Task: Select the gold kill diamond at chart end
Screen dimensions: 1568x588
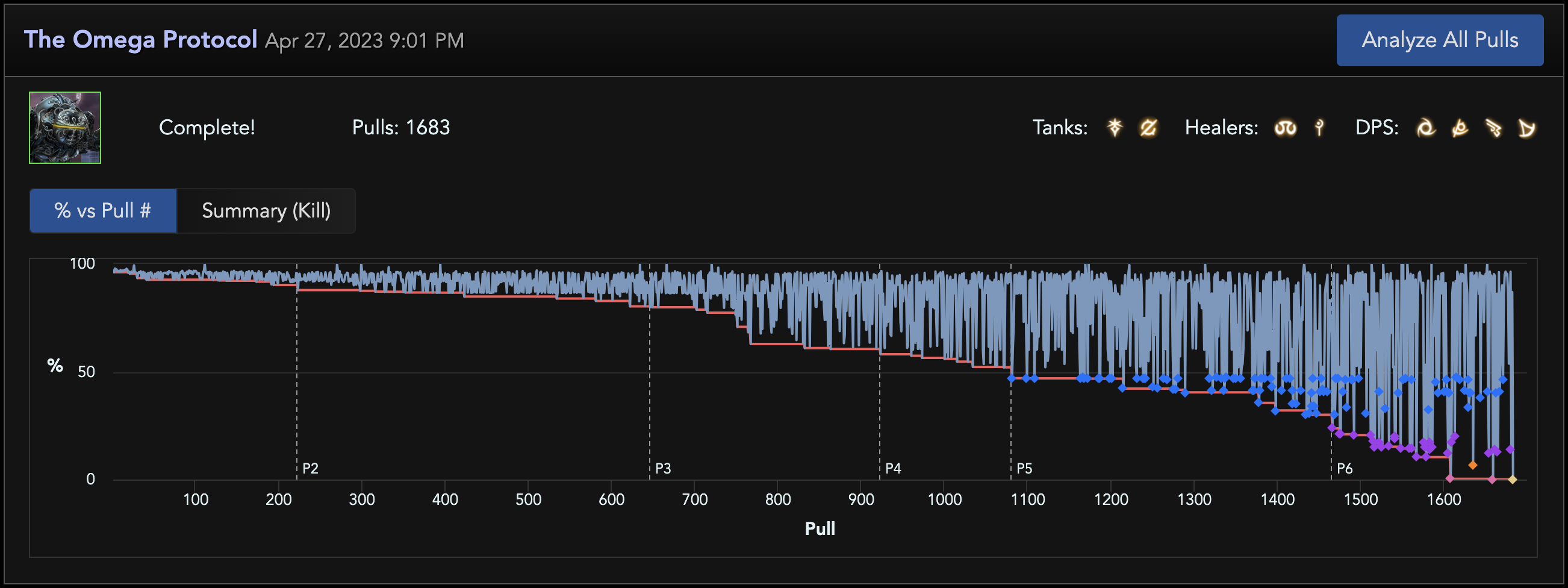Action: point(1512,480)
